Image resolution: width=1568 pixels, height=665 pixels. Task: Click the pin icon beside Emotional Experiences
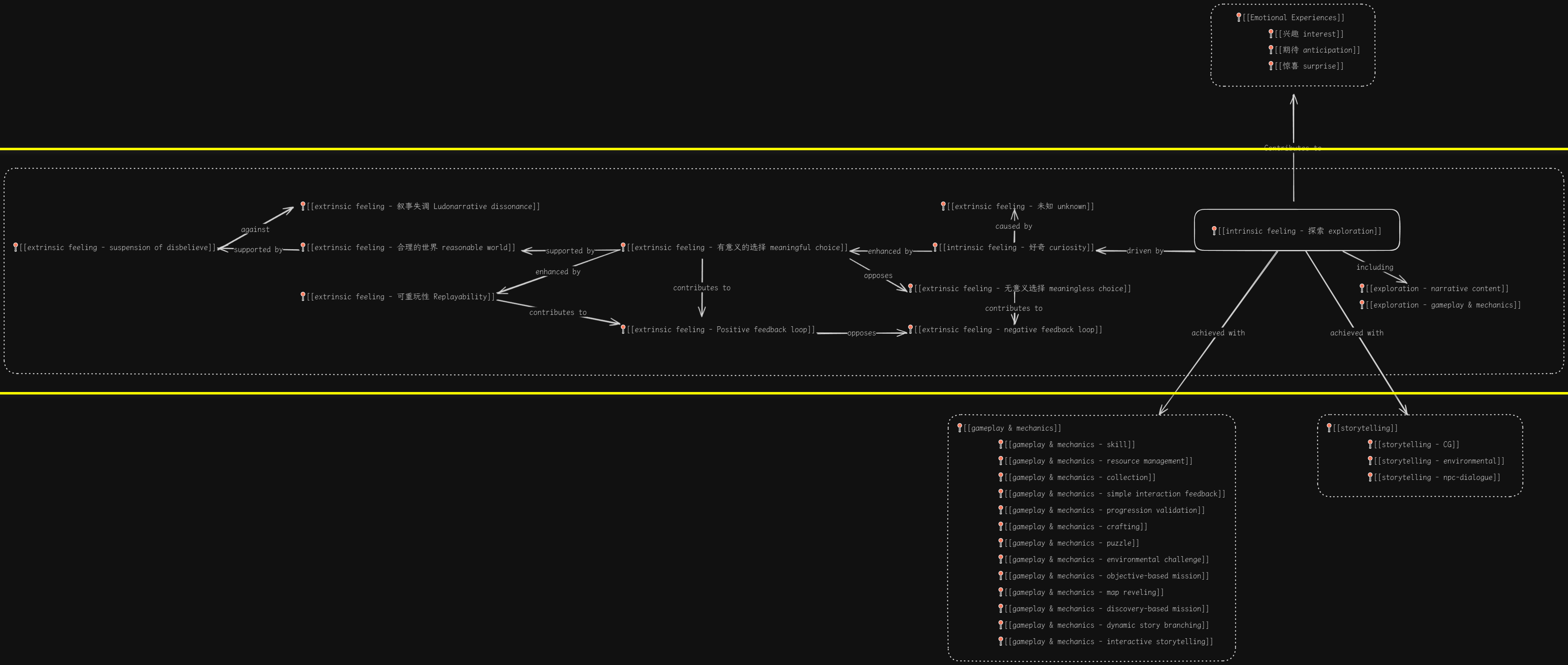(1239, 17)
